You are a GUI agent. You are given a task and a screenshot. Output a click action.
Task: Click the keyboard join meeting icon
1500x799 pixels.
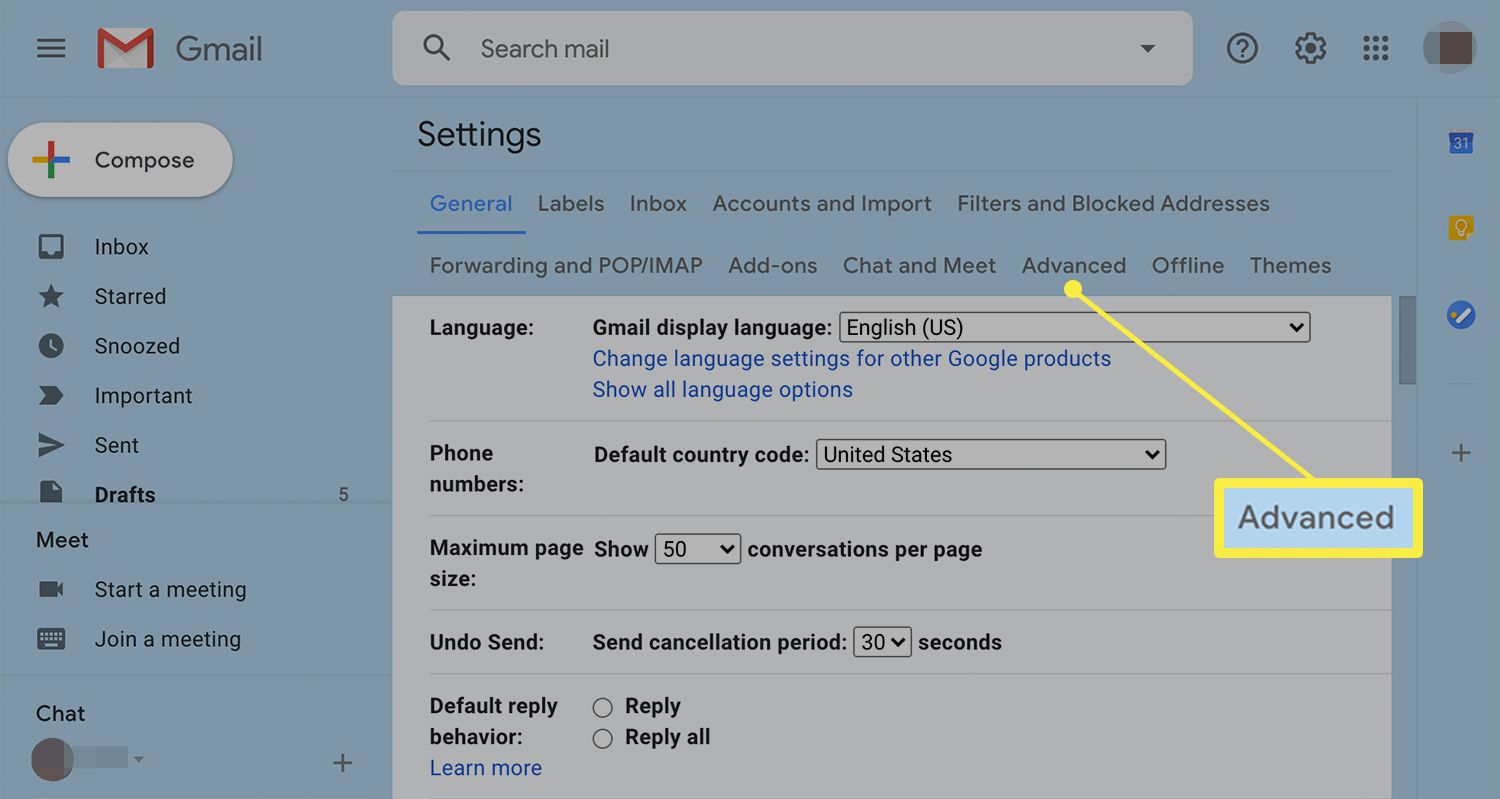point(51,639)
